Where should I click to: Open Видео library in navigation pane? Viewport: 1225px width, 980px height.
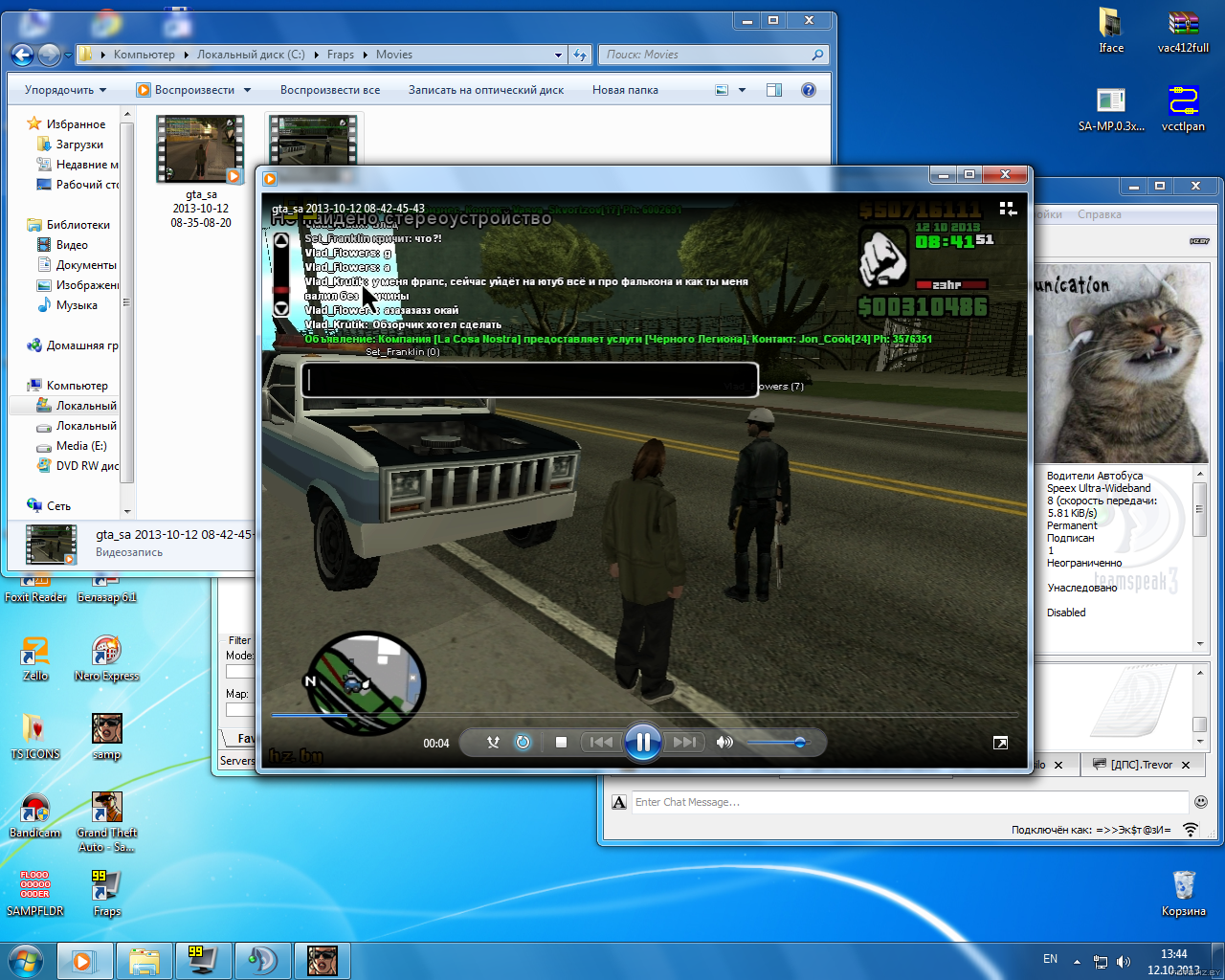(x=72, y=245)
